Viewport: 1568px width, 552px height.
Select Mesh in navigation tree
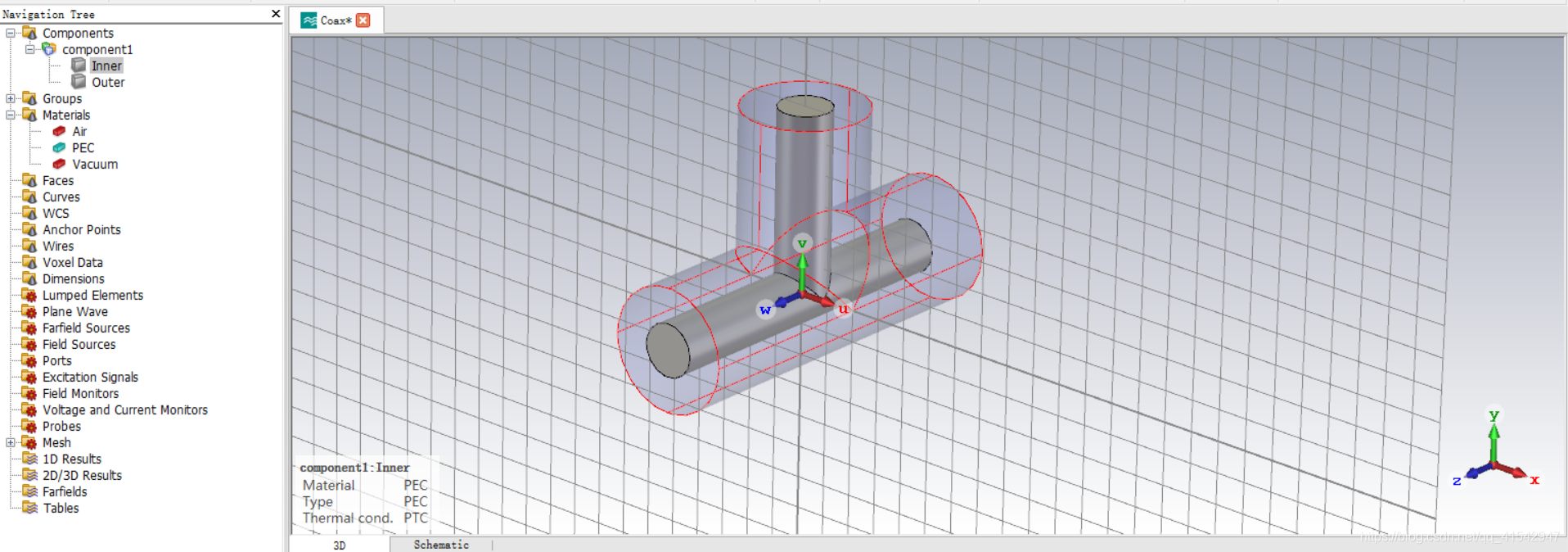(56, 442)
